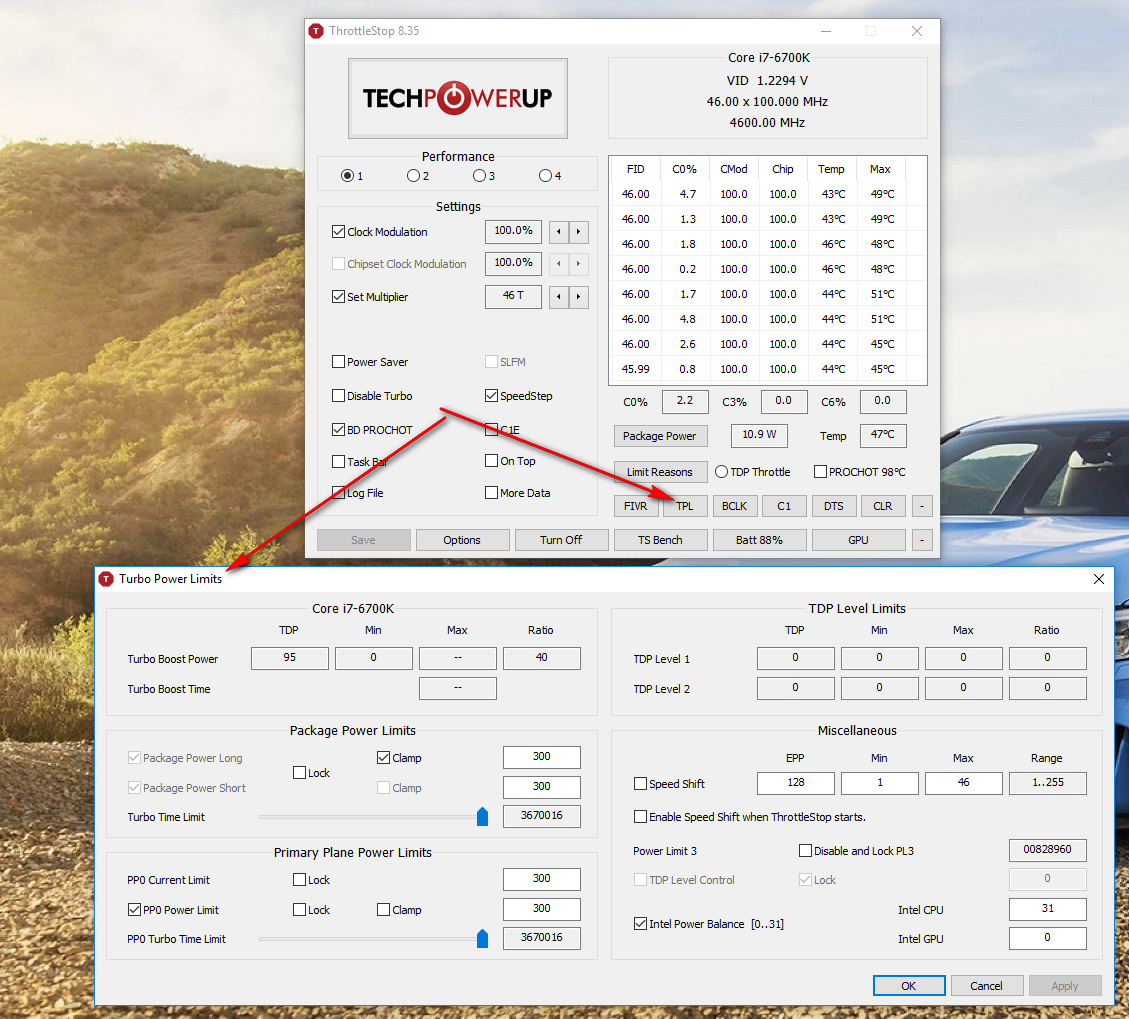Click the Package Power Long value field

(x=541, y=757)
